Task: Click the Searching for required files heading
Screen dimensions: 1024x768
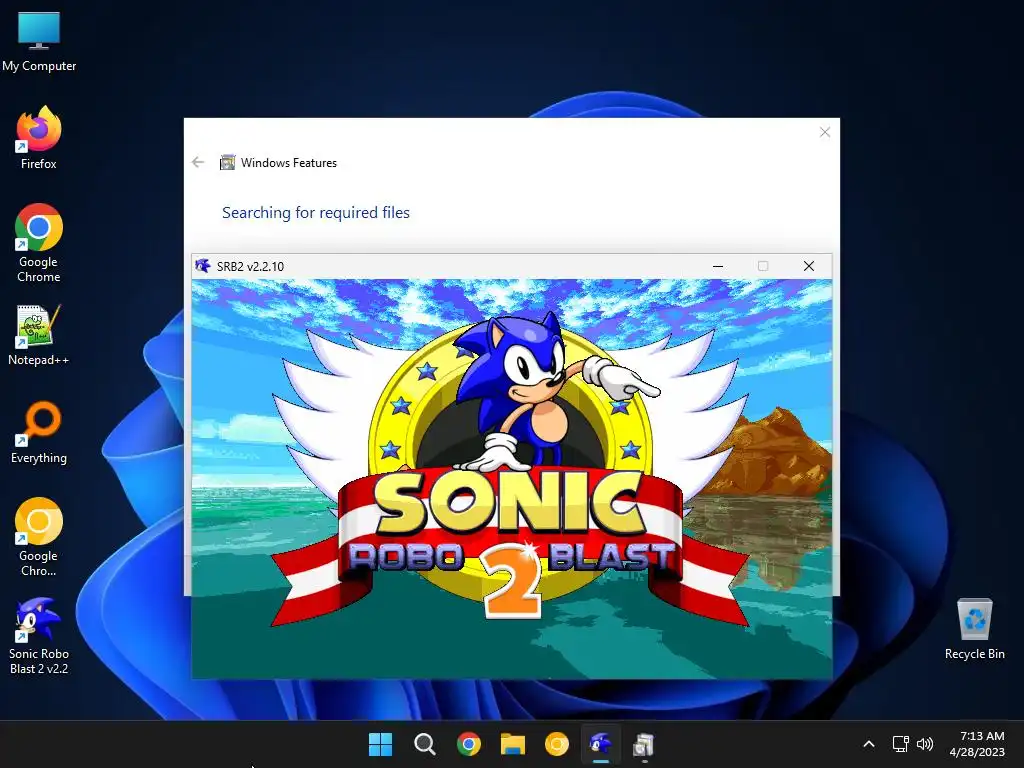Action: [315, 213]
